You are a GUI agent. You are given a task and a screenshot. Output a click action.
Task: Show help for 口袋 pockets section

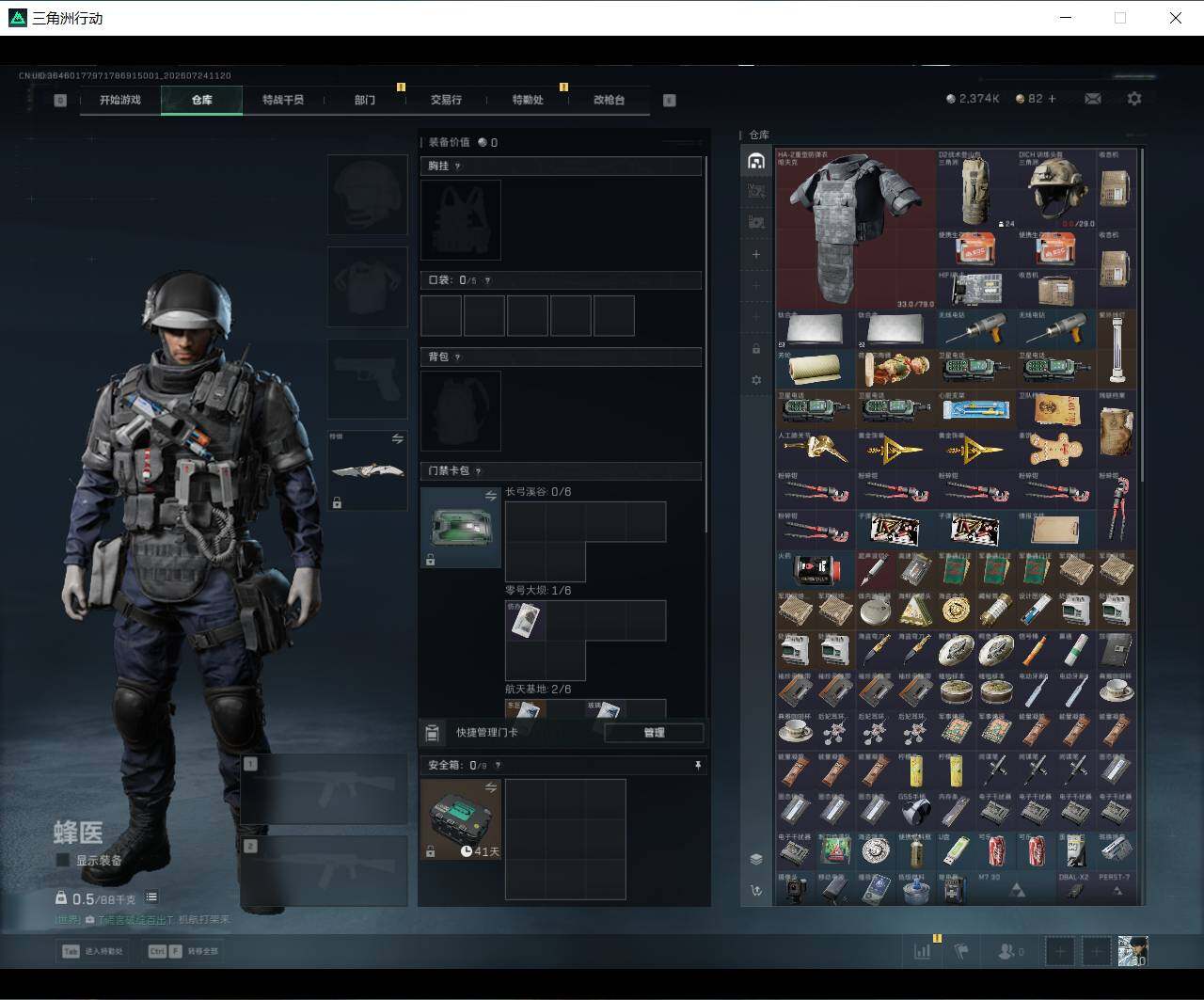(486, 280)
